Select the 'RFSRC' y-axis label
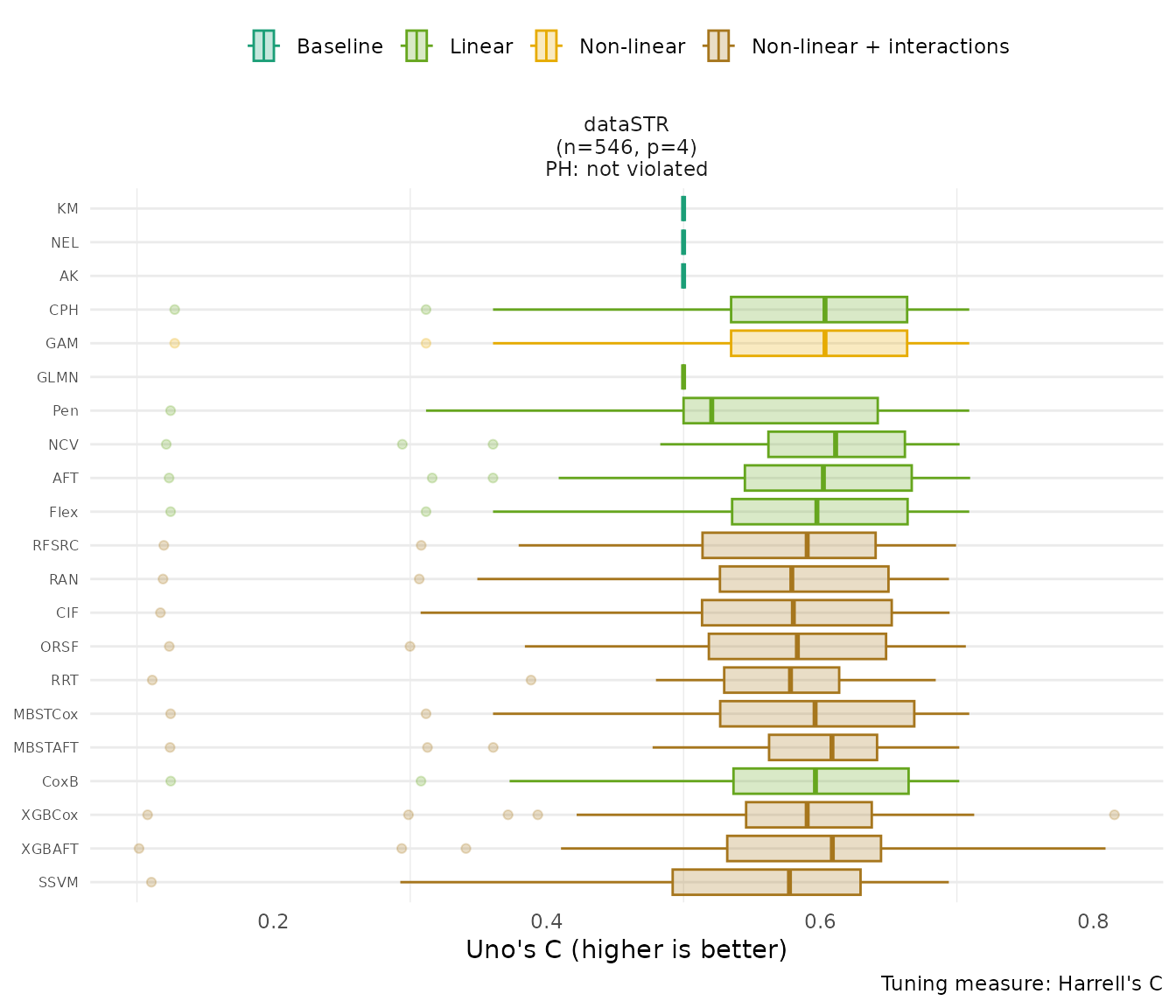 [55, 546]
